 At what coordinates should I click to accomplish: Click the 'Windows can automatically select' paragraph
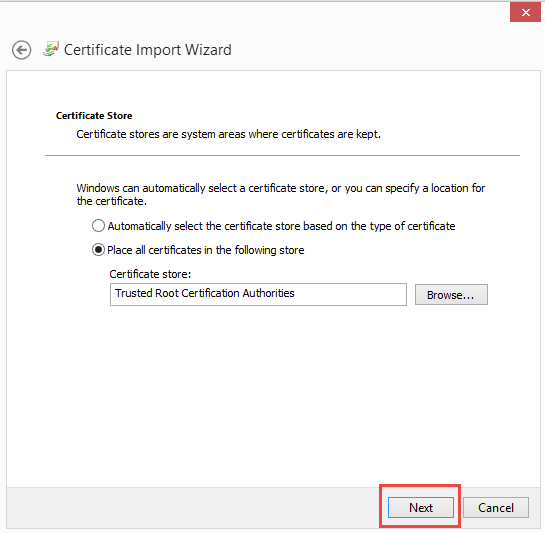pyautogui.click(x=280, y=194)
